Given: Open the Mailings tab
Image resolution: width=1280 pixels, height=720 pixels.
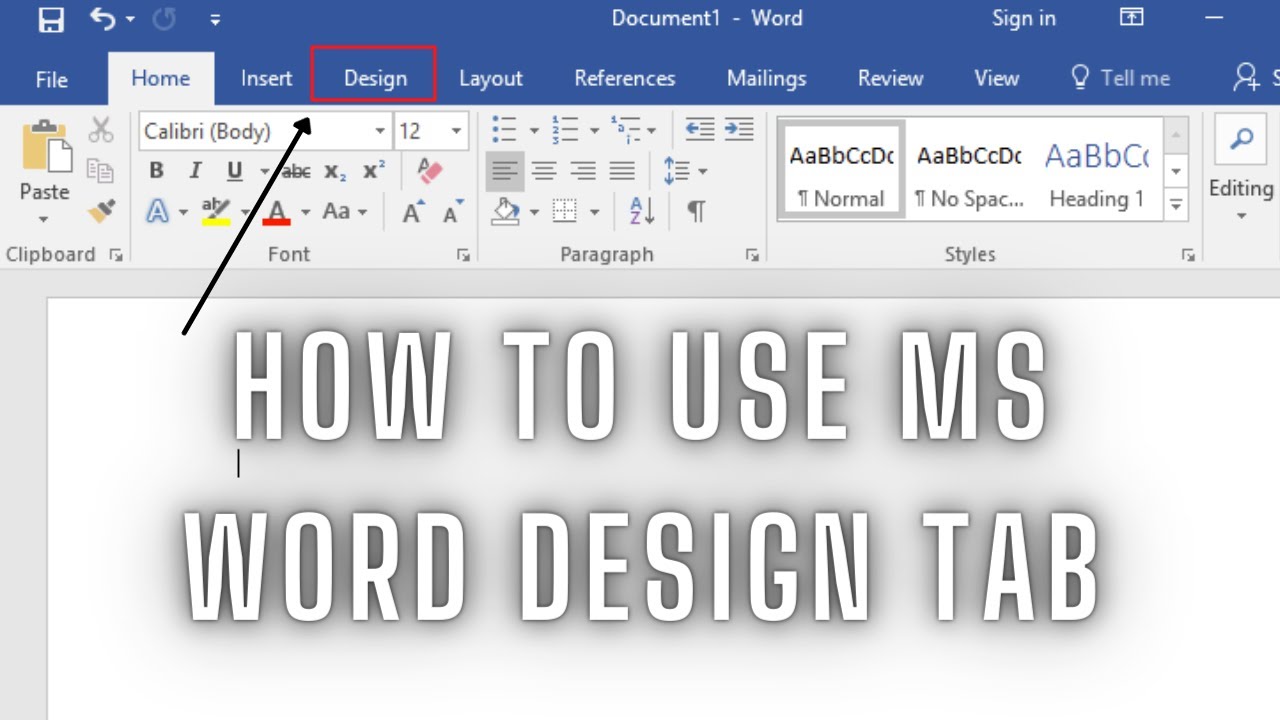Looking at the screenshot, I should point(767,78).
